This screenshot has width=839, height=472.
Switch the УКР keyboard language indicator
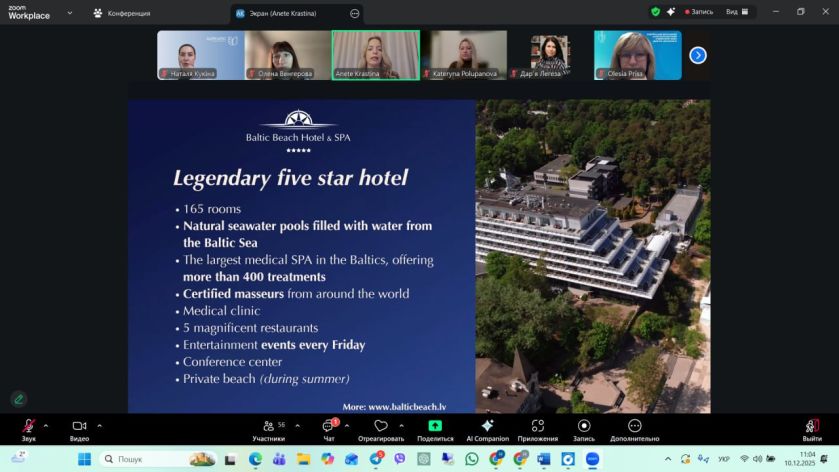point(724,459)
